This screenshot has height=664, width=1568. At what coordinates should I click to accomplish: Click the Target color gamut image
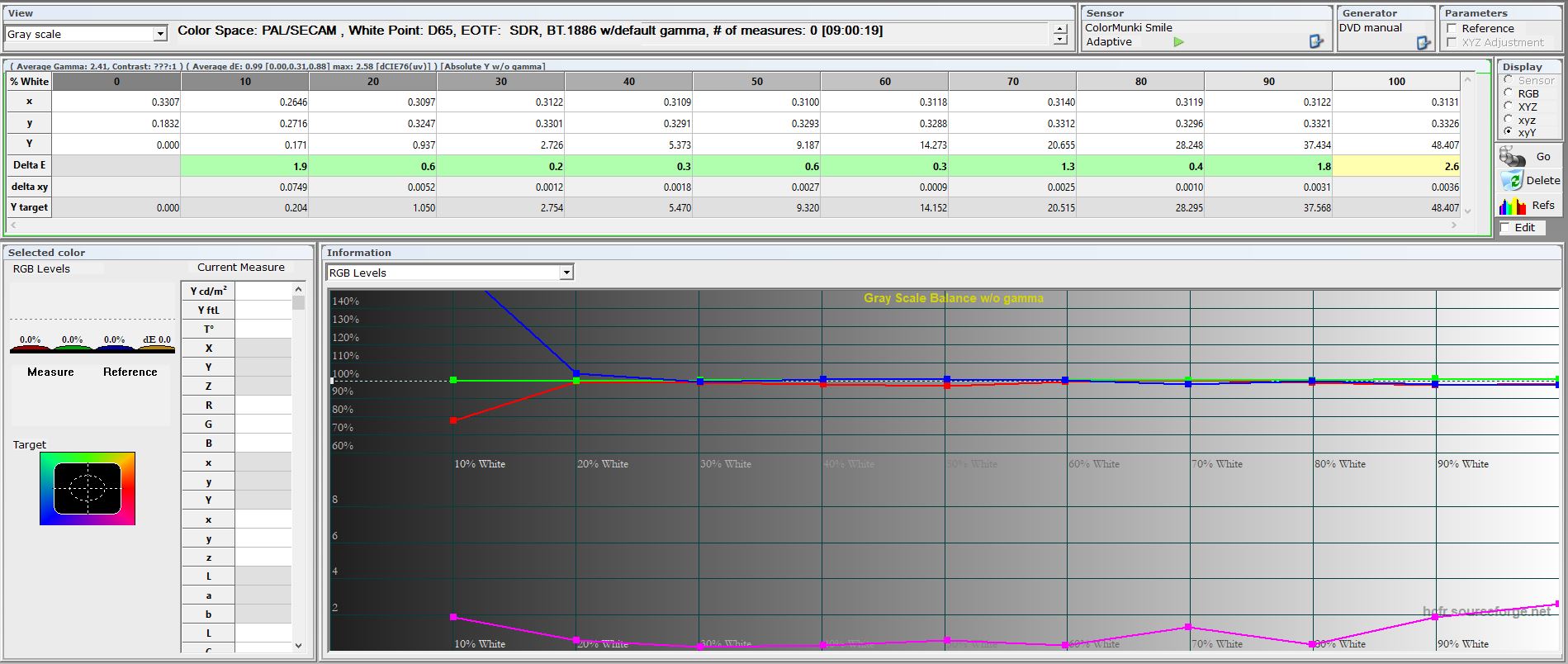(88, 488)
